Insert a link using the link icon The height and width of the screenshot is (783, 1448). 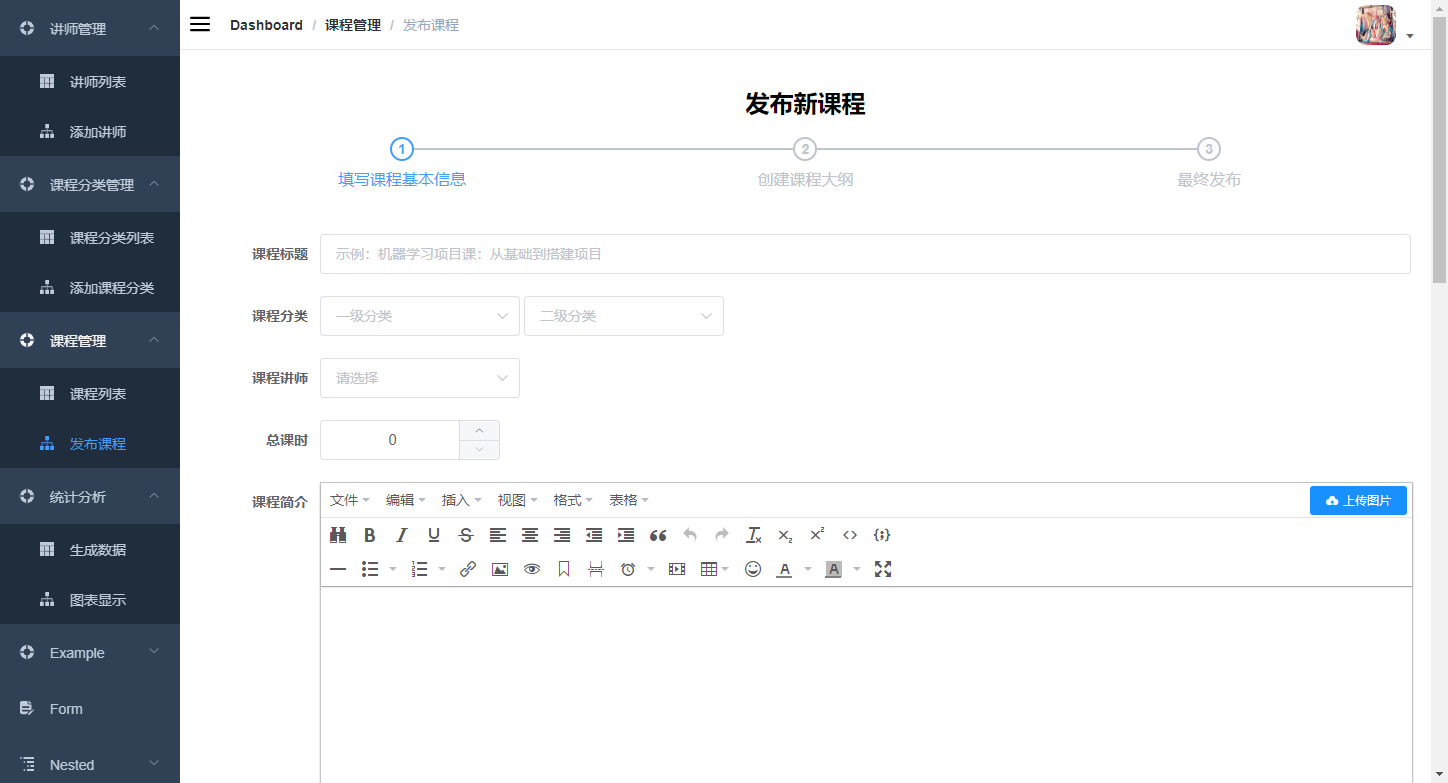[467, 569]
